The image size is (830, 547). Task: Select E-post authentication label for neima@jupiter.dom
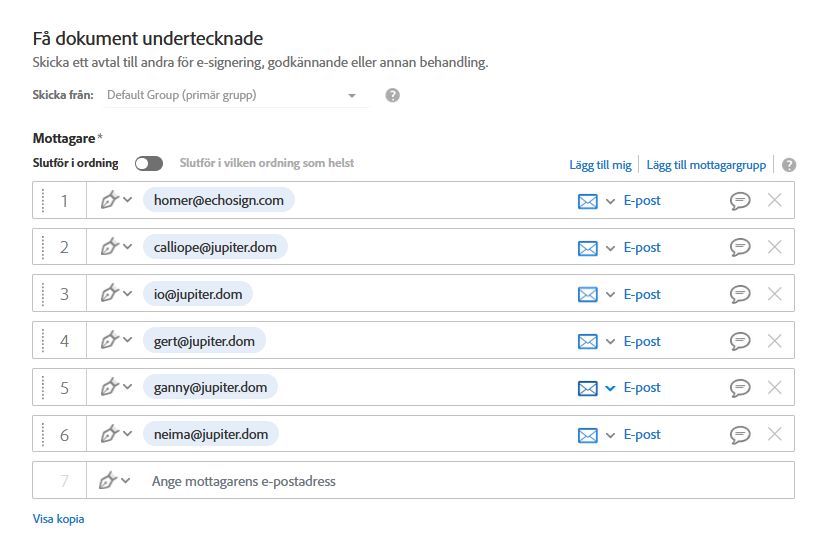pos(642,435)
